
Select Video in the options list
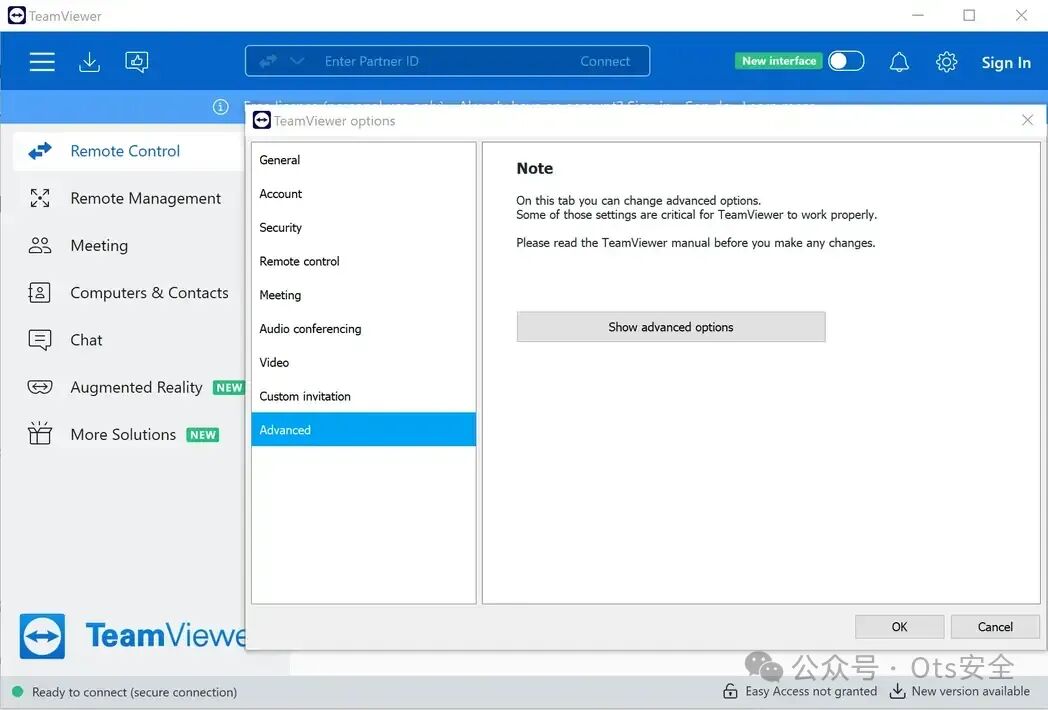364,363
